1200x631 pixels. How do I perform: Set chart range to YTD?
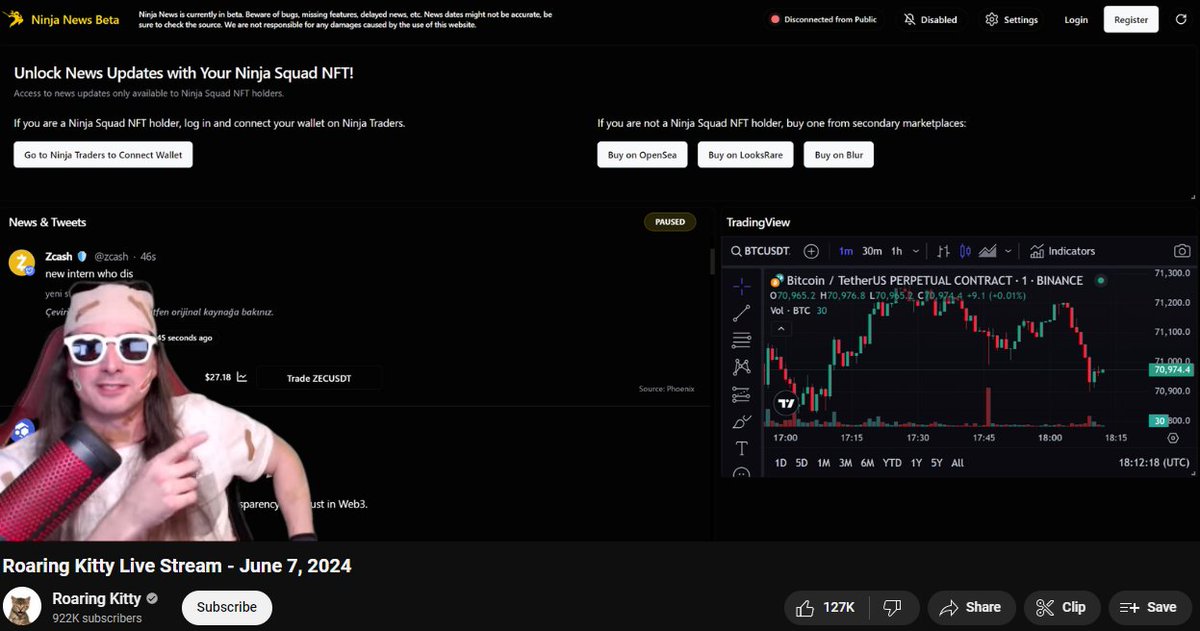pos(892,463)
